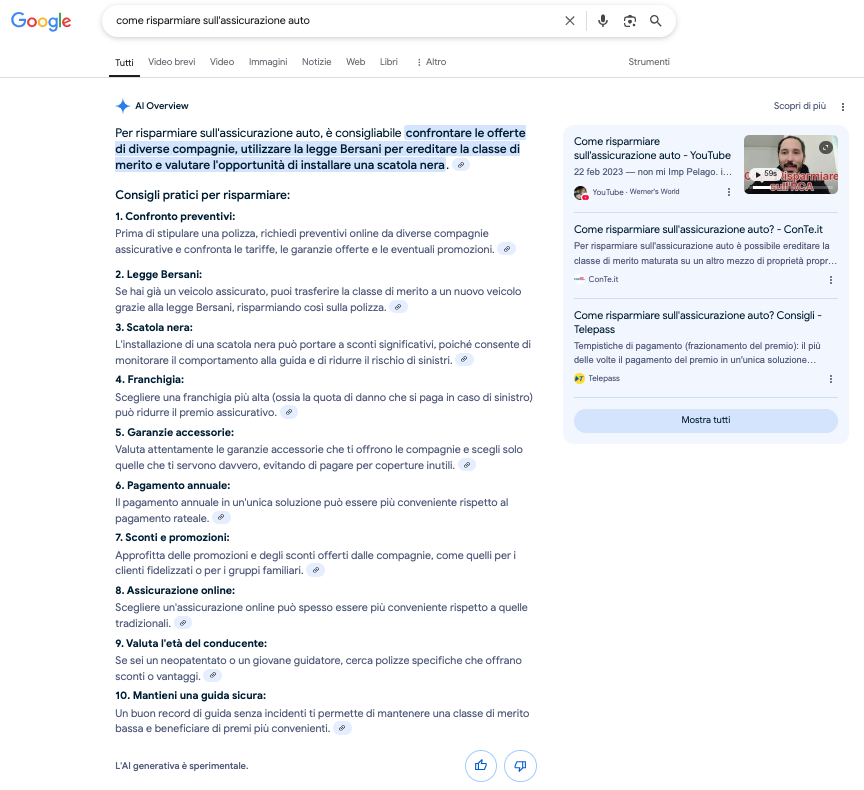Open the options menu for the Telepass result

[x=830, y=379]
